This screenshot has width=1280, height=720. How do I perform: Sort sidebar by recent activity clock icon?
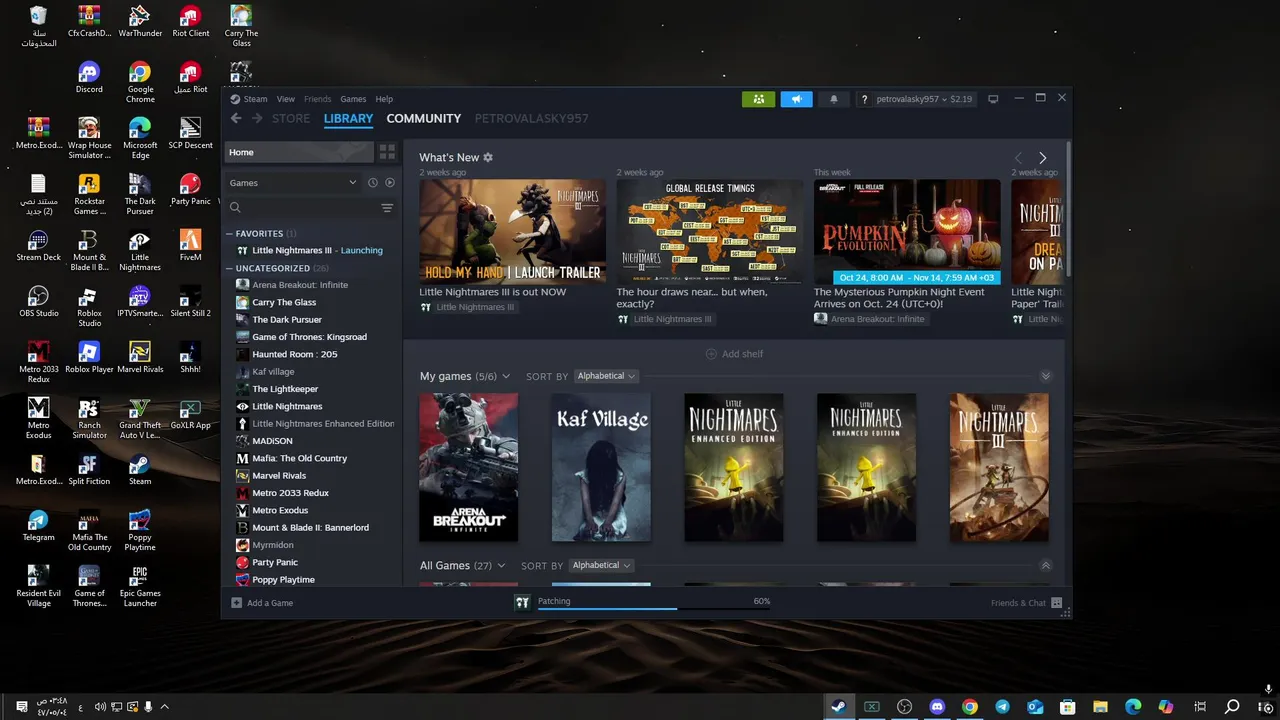(372, 183)
